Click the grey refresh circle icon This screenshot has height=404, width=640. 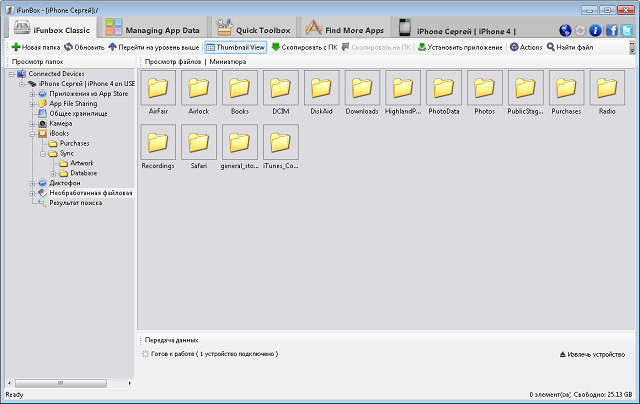580,30
